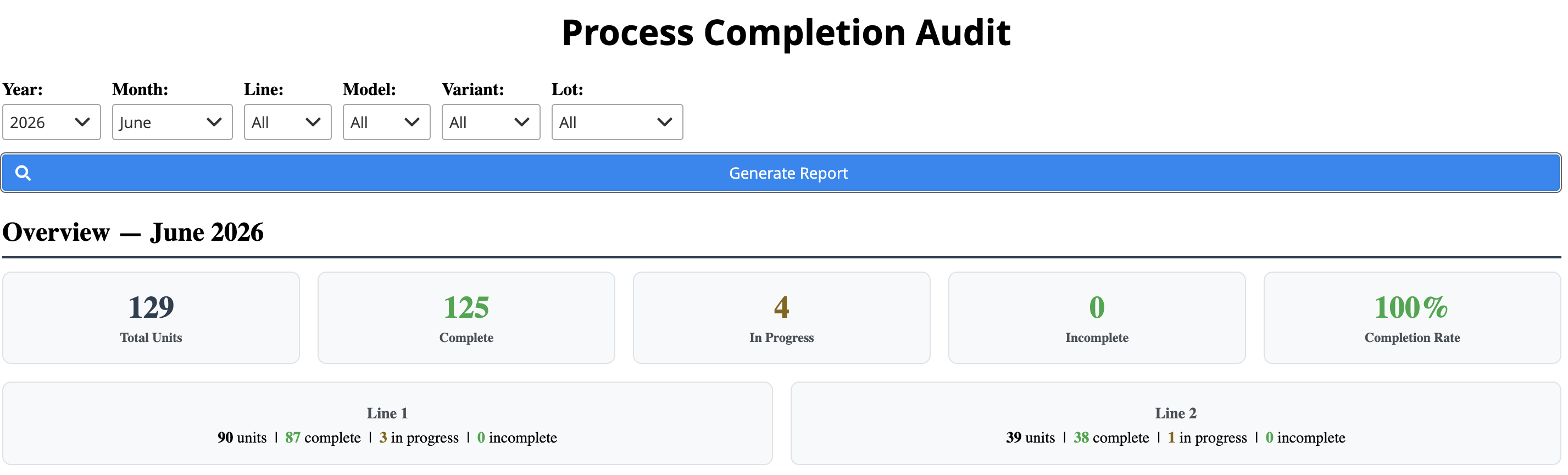Click the 'Overview — June 2026' heading
The image size is (1568, 475).
133,233
